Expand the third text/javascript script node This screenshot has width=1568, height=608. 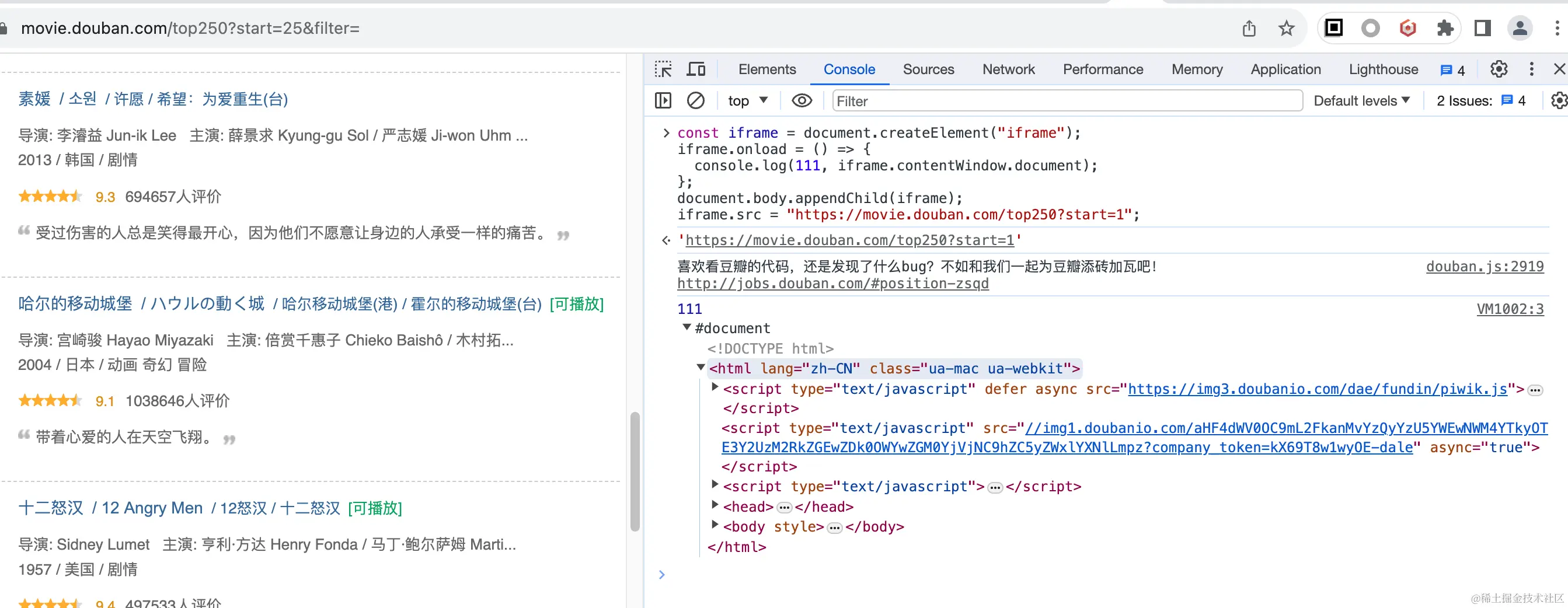coord(715,485)
